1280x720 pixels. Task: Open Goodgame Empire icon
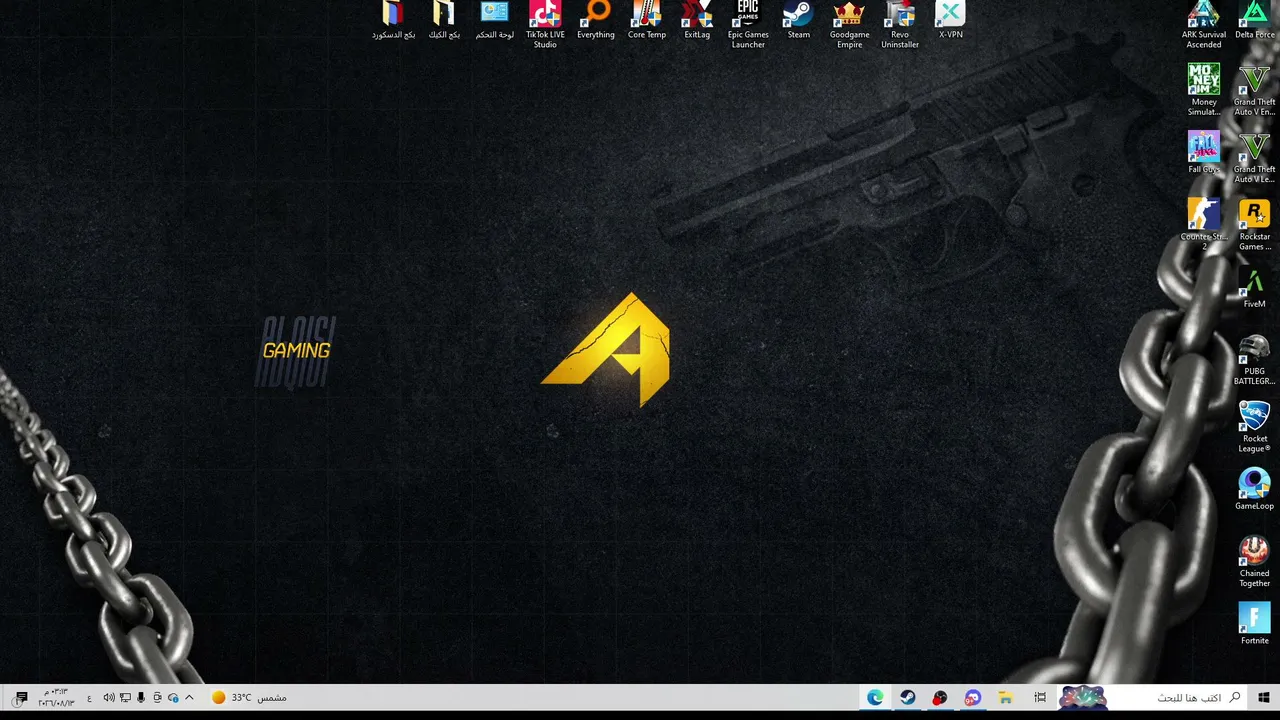coord(849,25)
